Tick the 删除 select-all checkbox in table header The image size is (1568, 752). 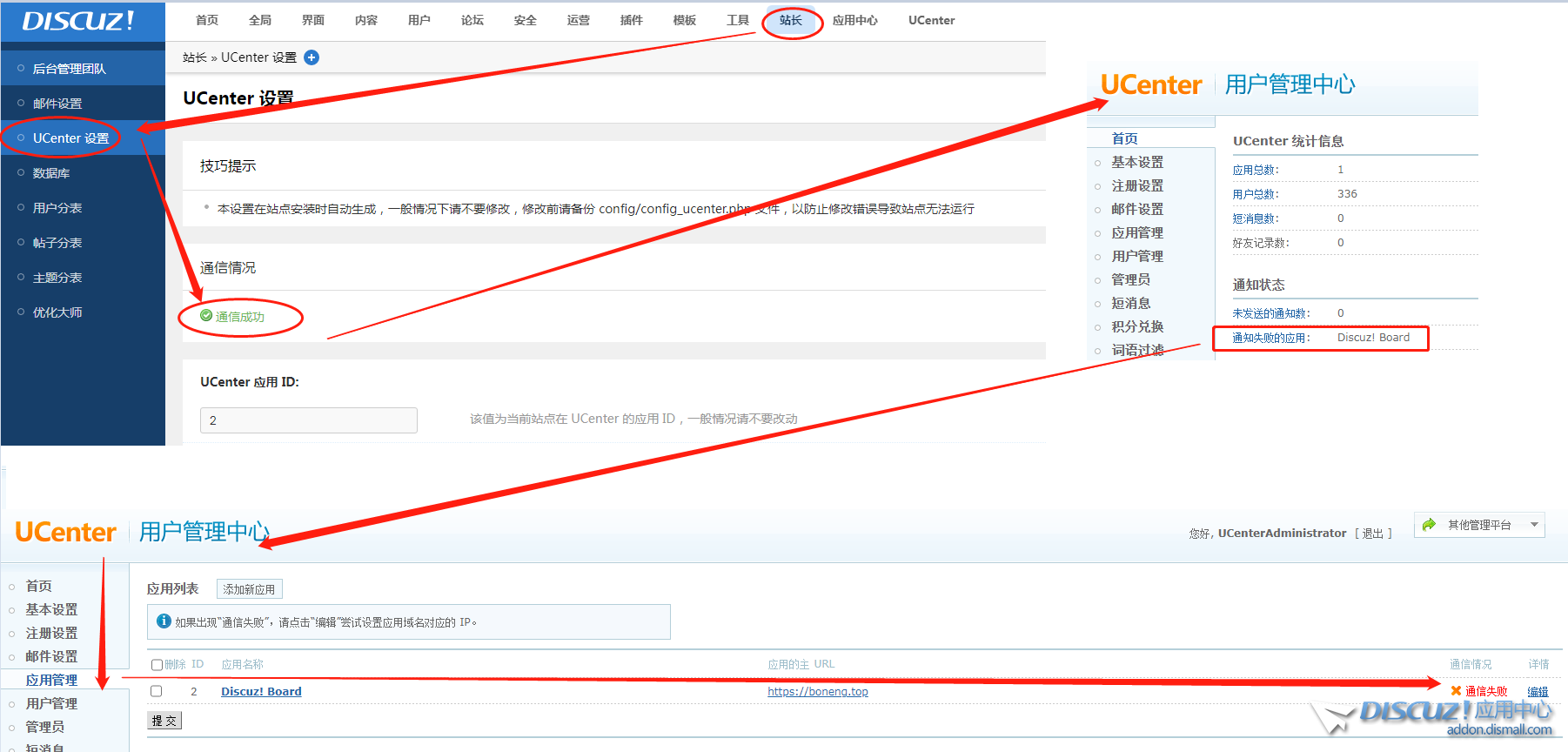pos(157,665)
